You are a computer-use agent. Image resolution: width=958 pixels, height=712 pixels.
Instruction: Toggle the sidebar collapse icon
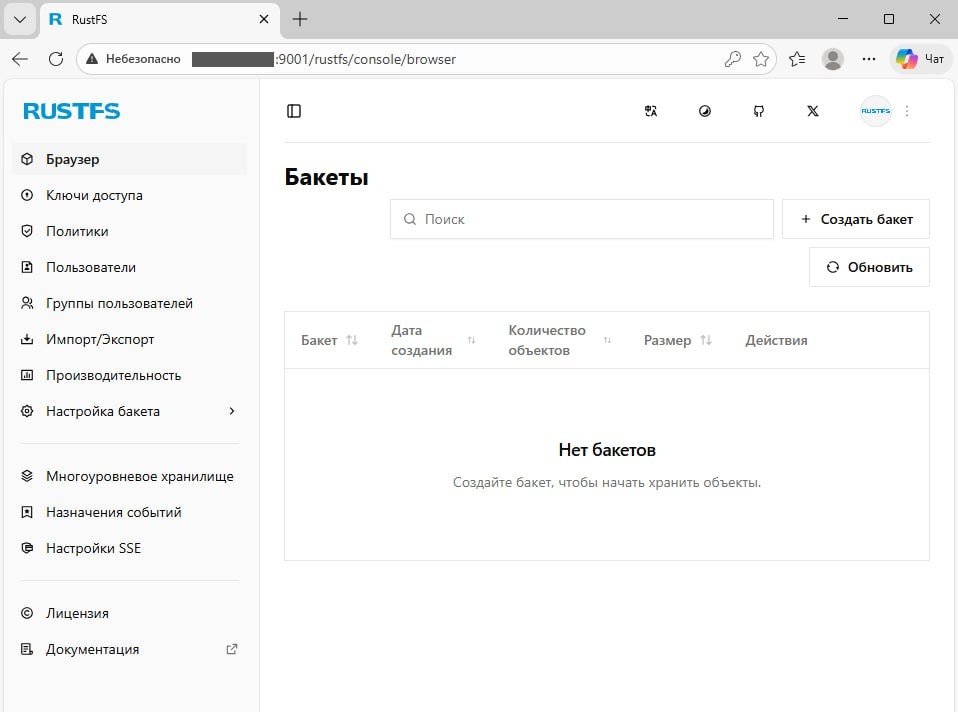(x=294, y=111)
